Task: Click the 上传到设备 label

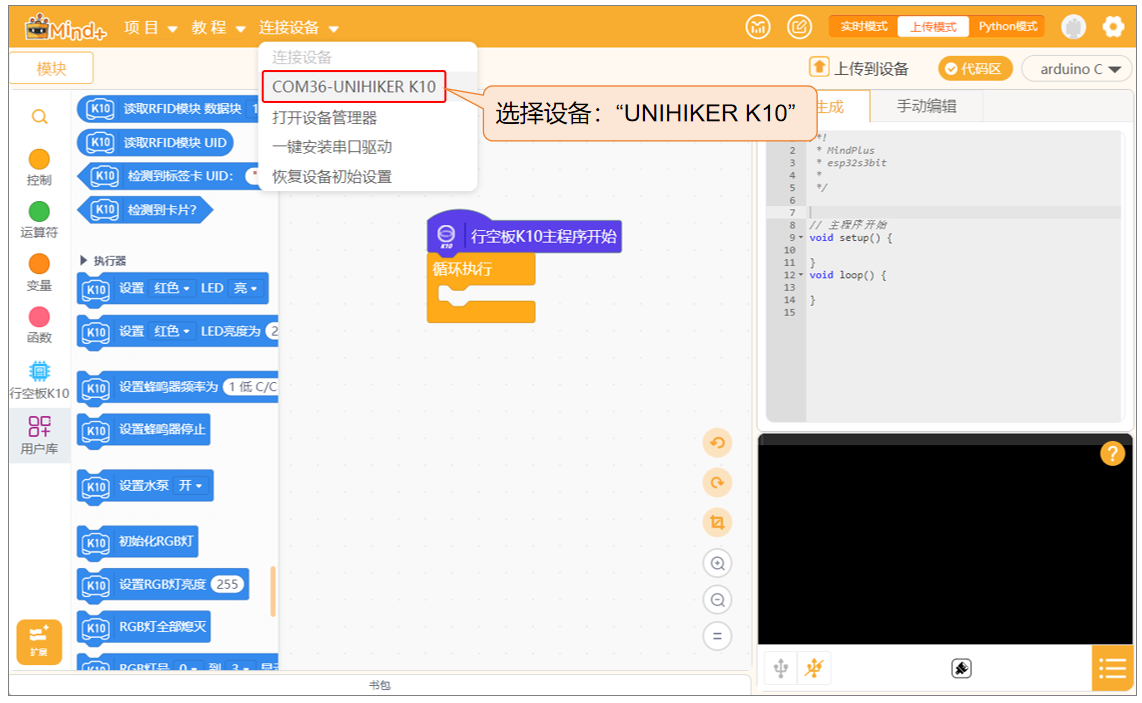Action: tap(871, 68)
